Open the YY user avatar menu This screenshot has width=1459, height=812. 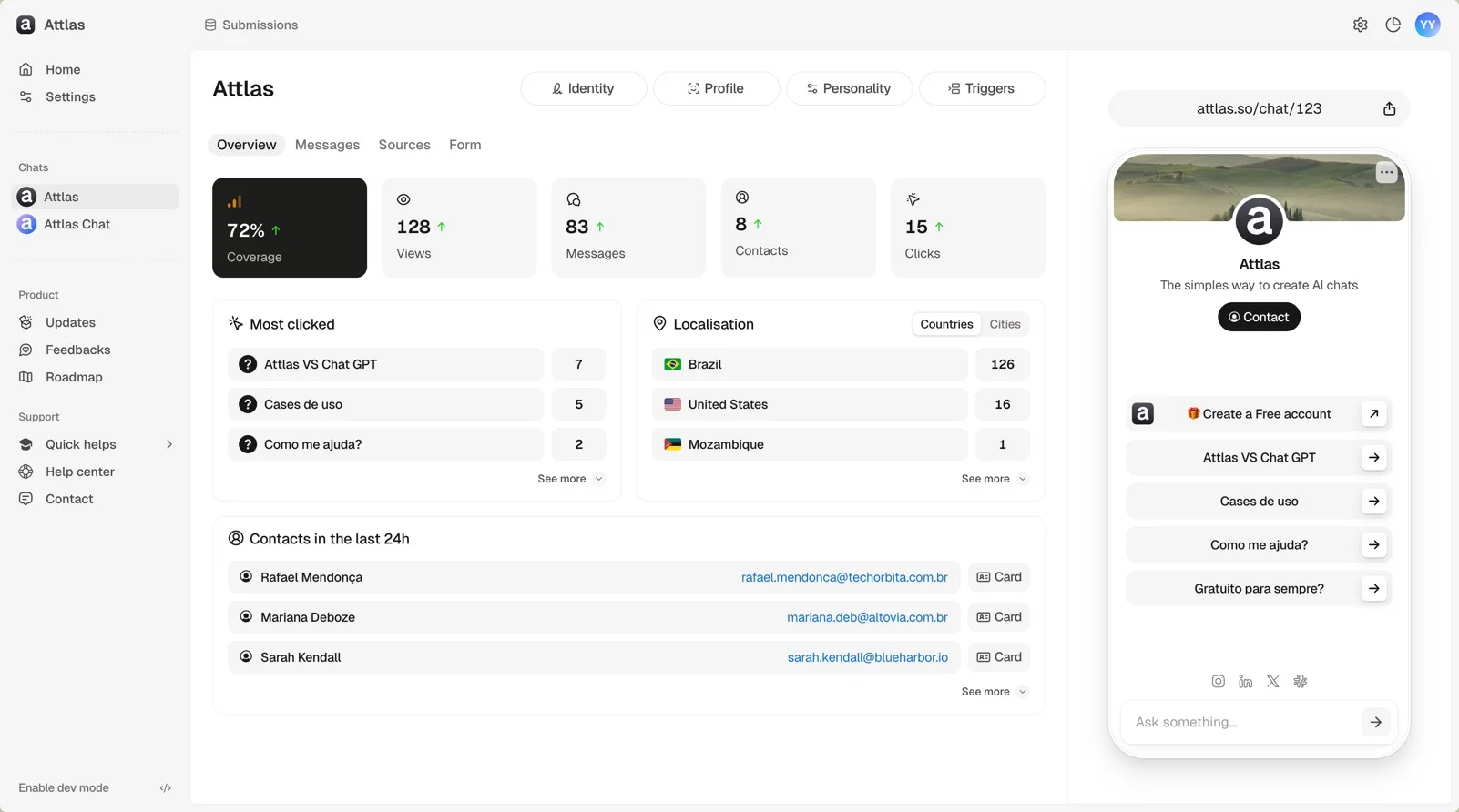pyautogui.click(x=1427, y=25)
